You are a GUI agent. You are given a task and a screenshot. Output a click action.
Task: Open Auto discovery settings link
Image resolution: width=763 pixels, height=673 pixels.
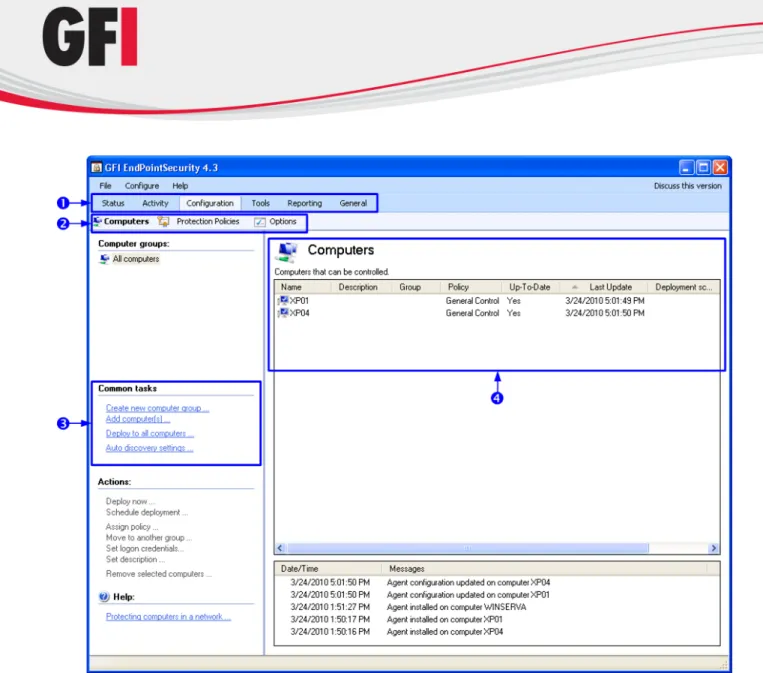pos(149,448)
